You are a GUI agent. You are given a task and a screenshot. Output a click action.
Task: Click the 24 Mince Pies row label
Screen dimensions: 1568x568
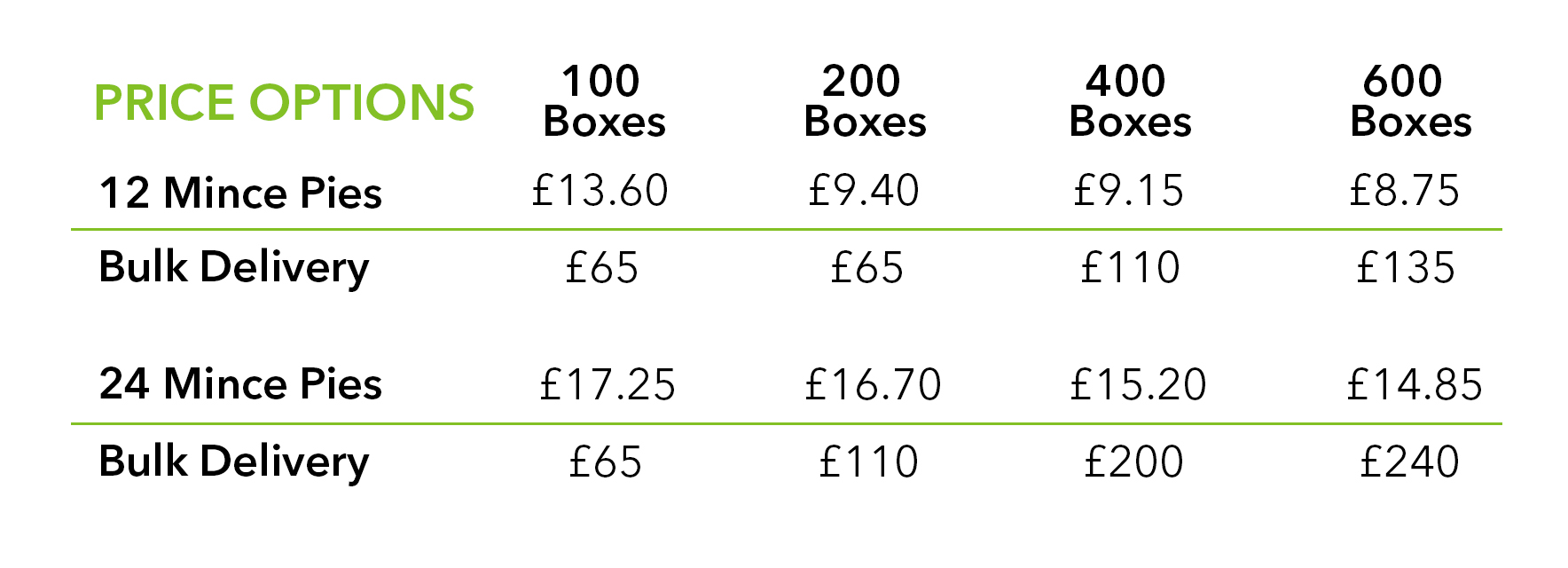point(240,383)
